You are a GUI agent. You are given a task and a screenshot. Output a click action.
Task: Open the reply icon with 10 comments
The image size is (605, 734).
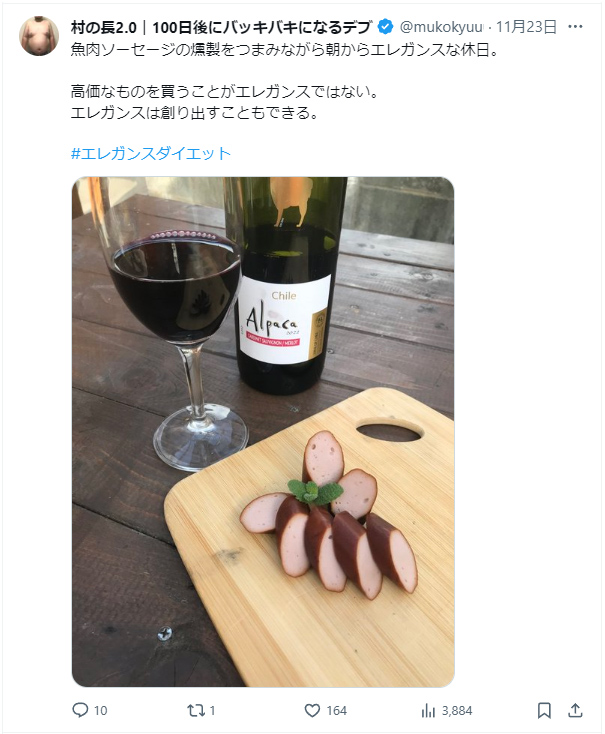click(x=80, y=710)
